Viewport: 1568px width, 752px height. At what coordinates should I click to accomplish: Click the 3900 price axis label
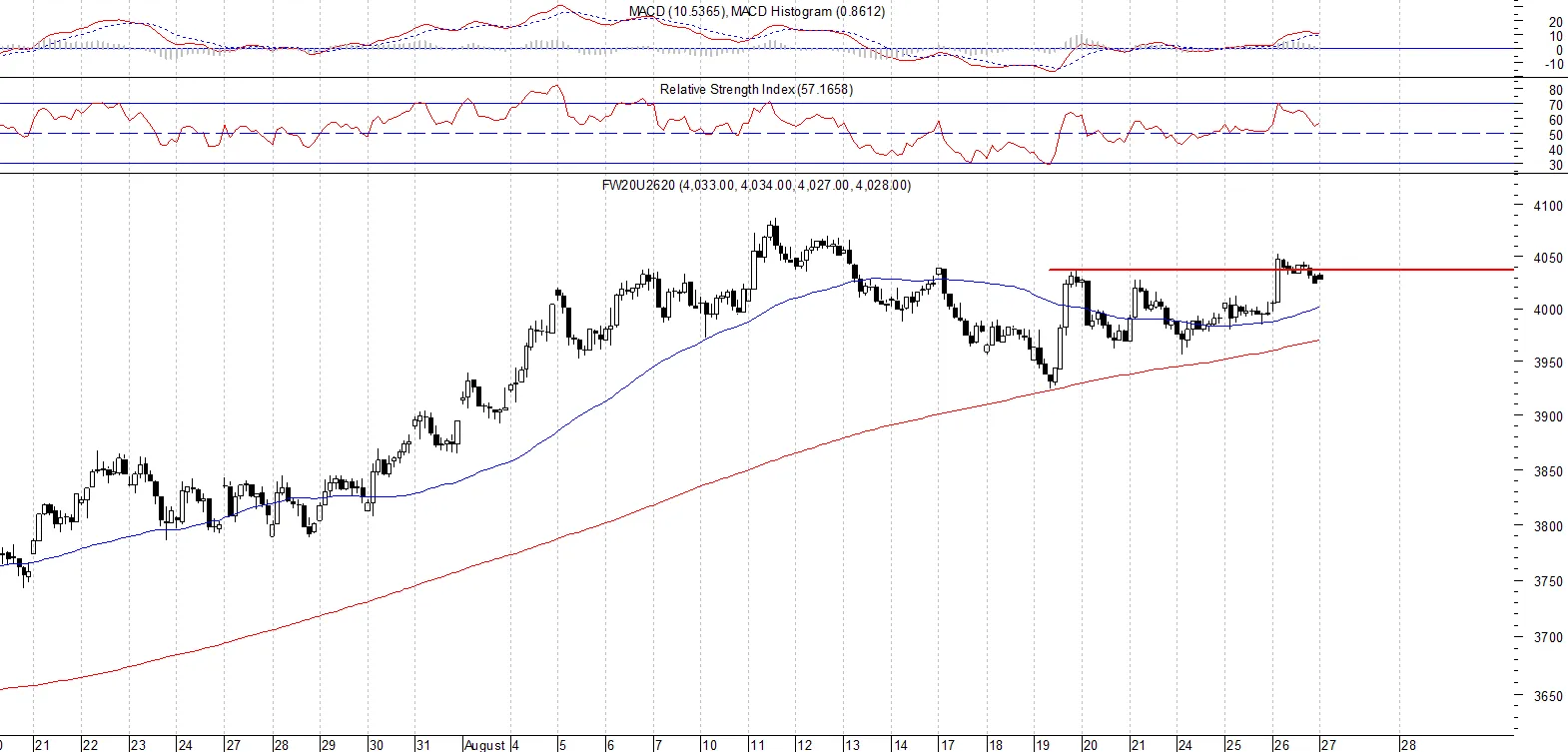point(1548,416)
